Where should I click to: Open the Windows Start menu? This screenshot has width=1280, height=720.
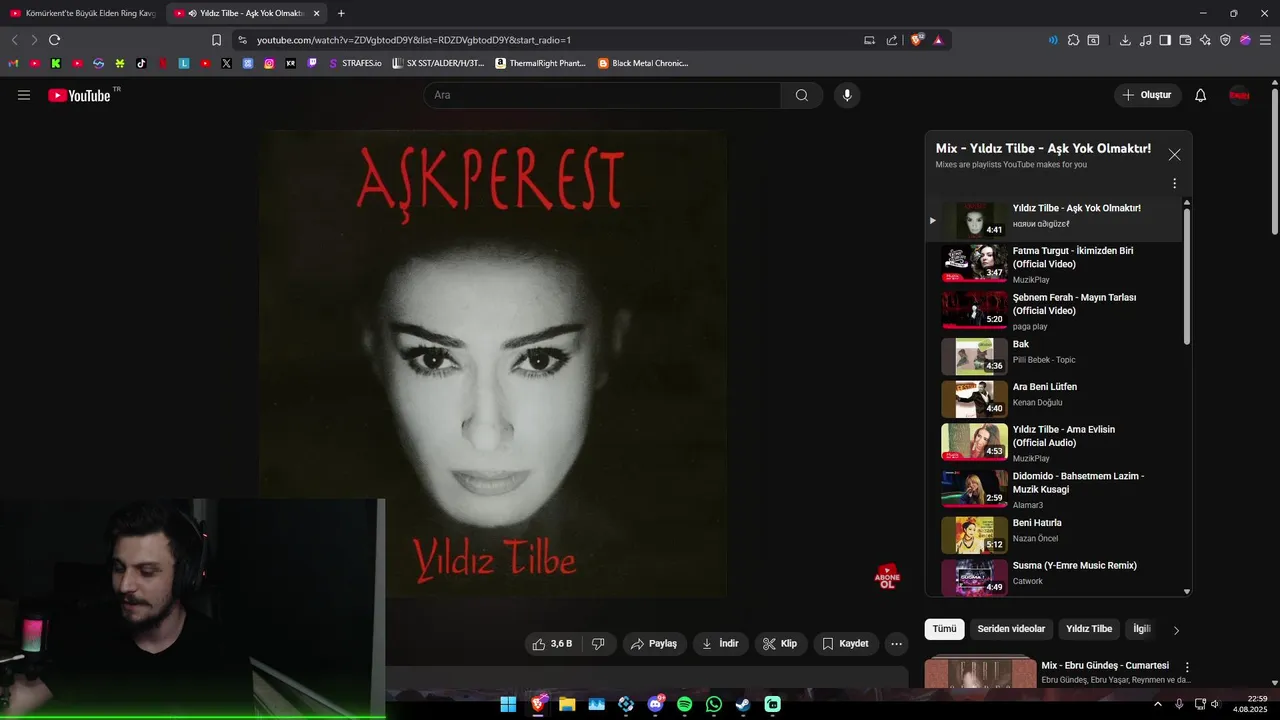point(508,704)
